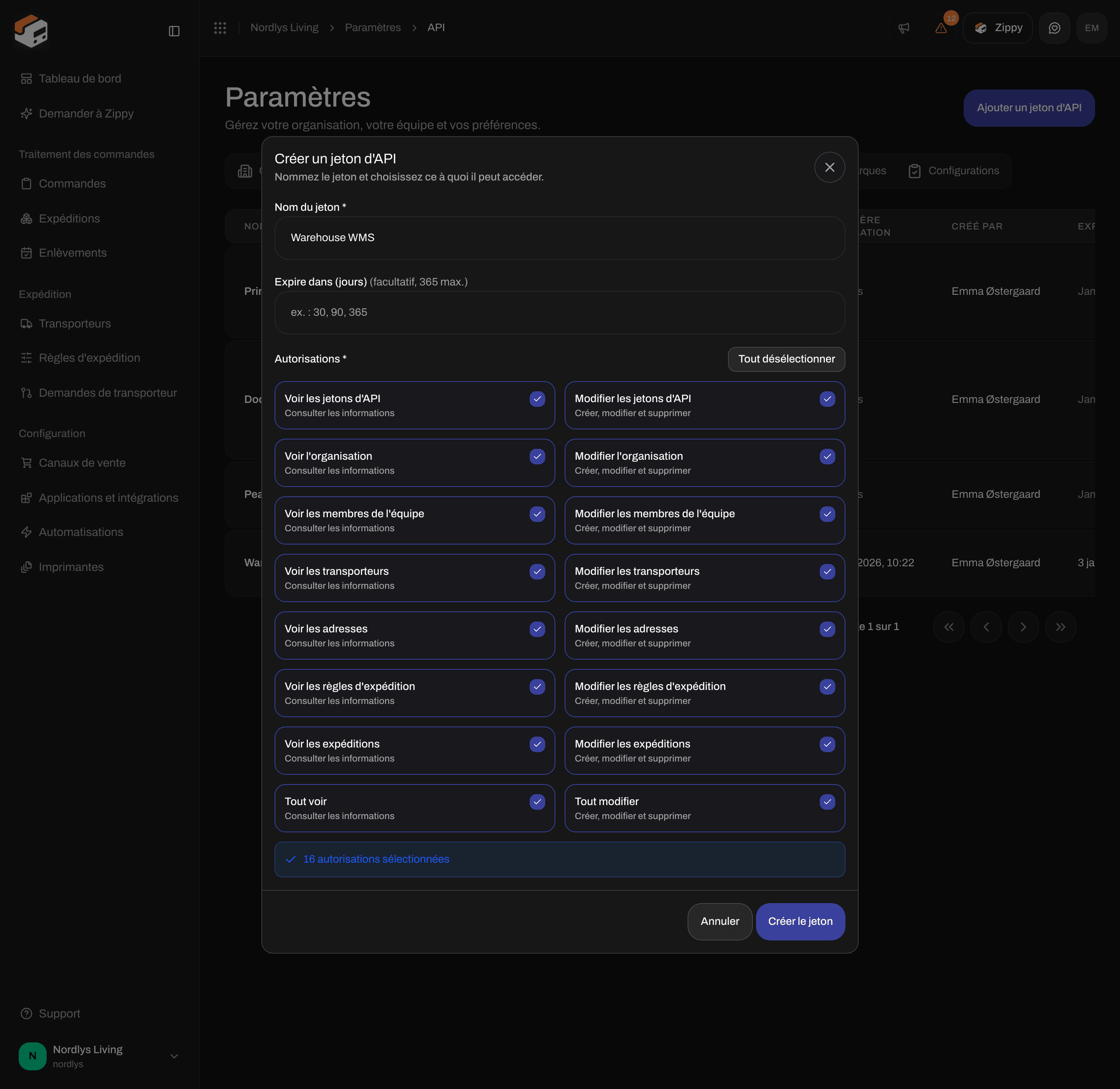
Task: Collapse the sidebar panel icon
Action: tap(174, 31)
